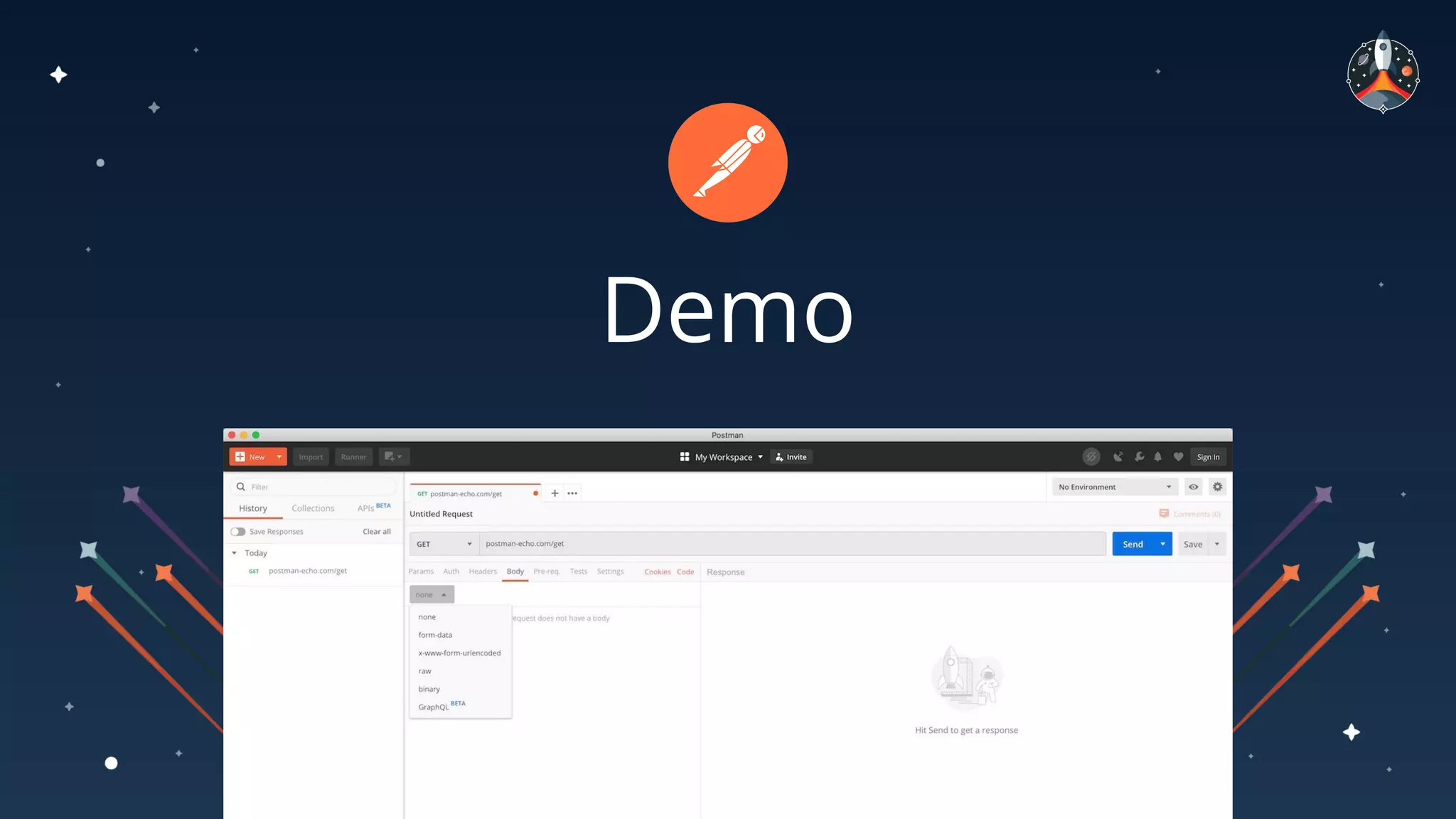Open the Code link
Viewport: 1456px width, 819px height.
685,572
